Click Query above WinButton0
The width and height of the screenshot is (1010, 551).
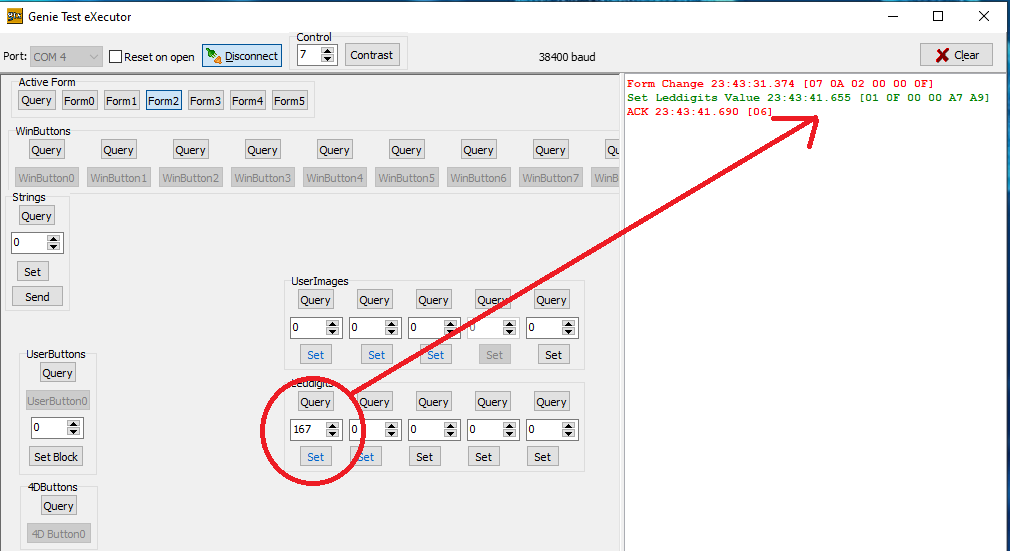point(46,150)
